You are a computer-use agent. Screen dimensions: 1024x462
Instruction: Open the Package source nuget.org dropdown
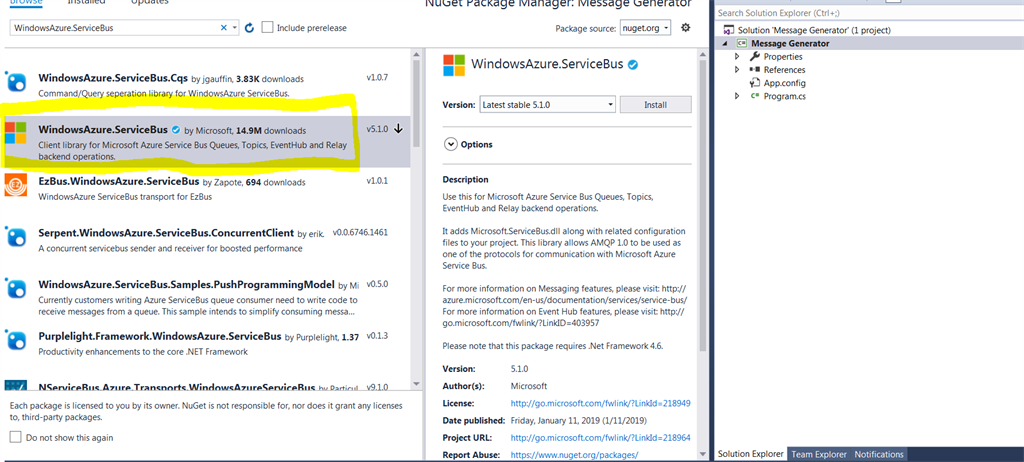coord(645,28)
